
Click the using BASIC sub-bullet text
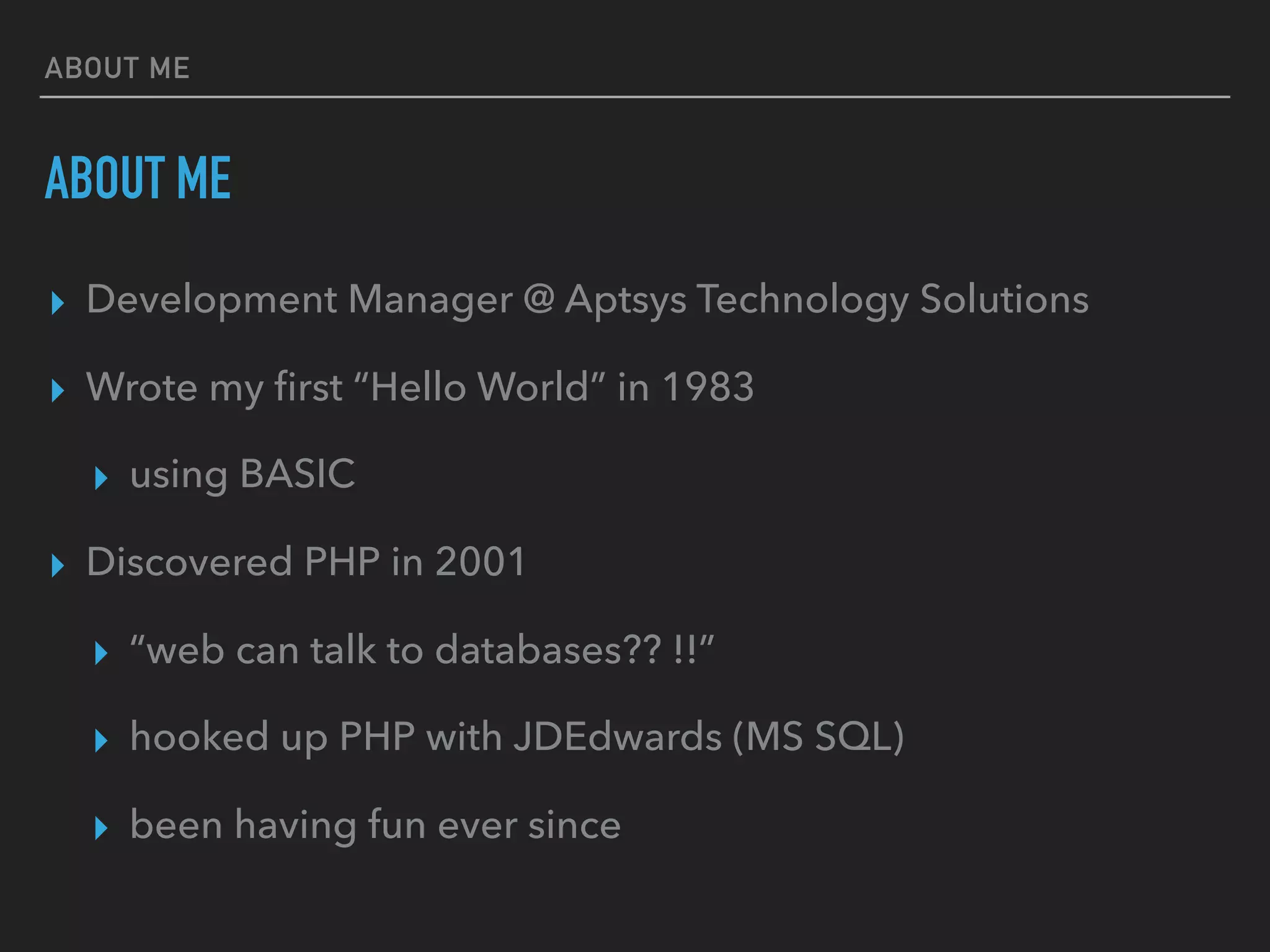[242, 475]
